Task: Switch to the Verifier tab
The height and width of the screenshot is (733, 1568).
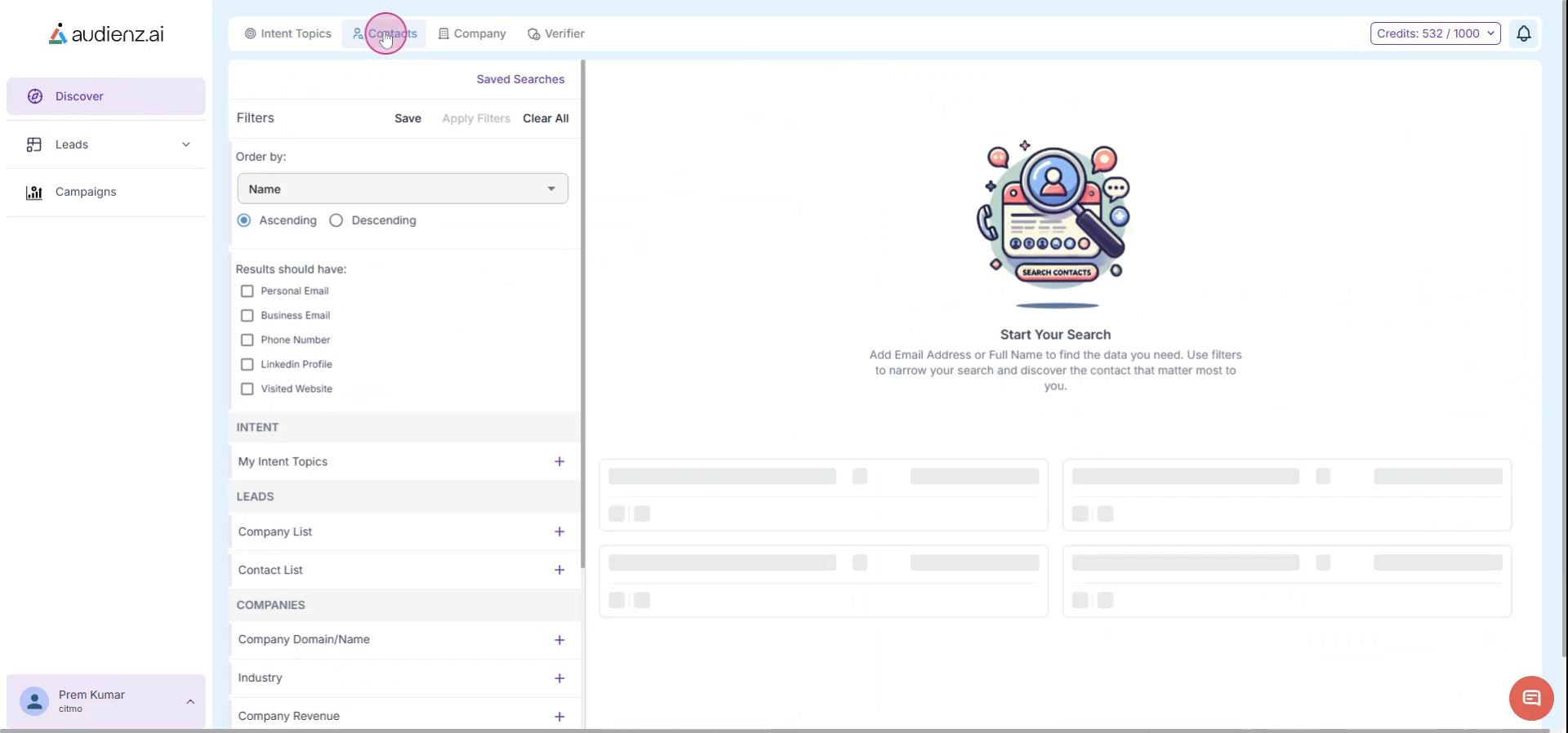Action: 556,33
